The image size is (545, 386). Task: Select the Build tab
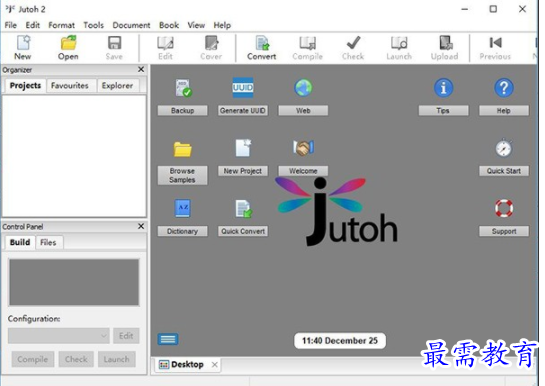pos(20,242)
